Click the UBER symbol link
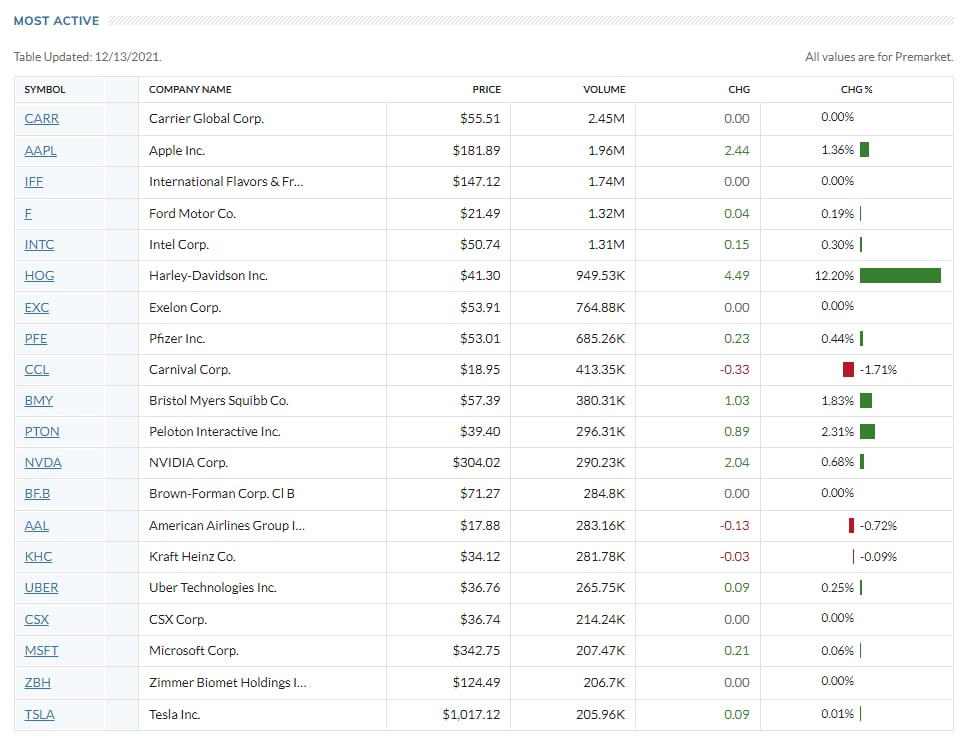Viewport: 969px width, 744px height. tap(41, 588)
